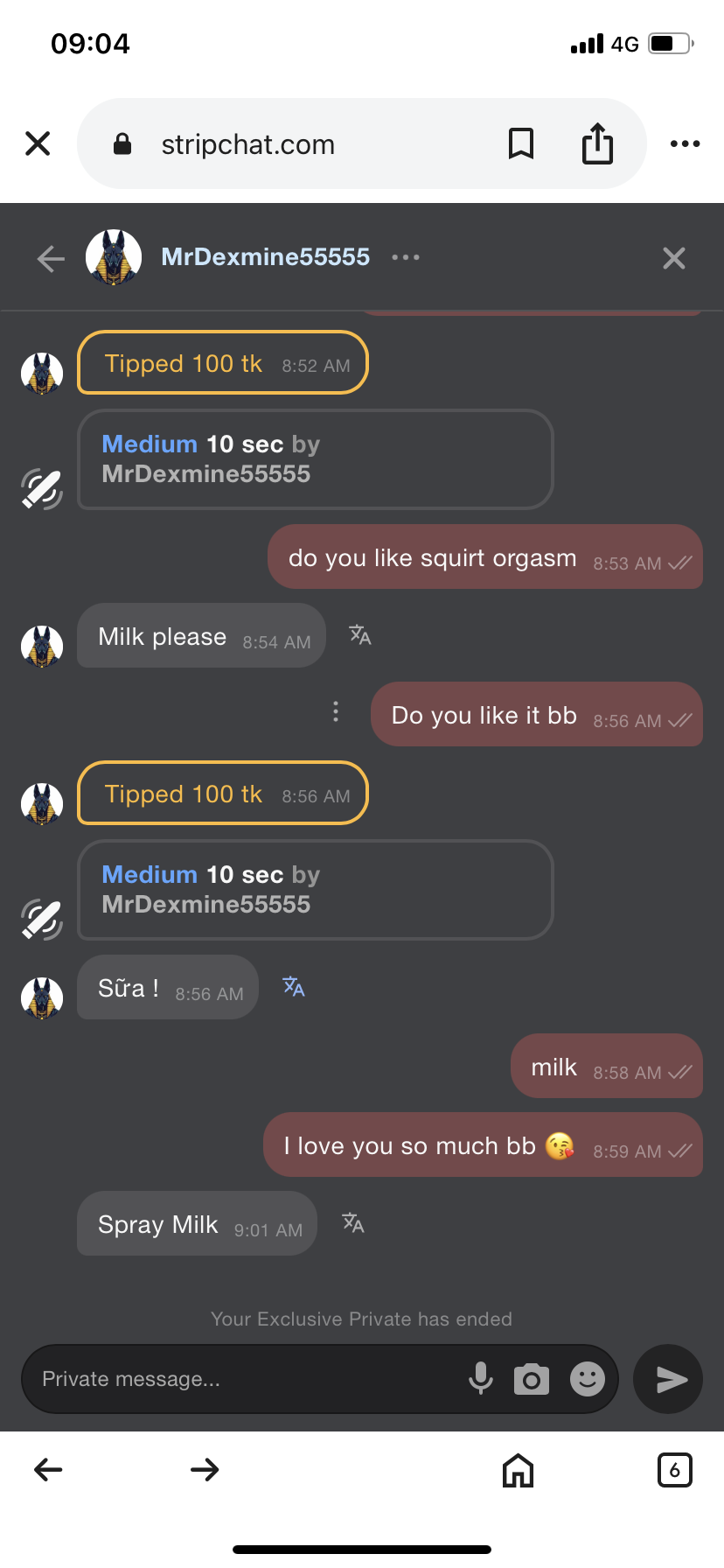Open options beside 'Do you like it bb'
The height and width of the screenshot is (1568, 724).
tap(336, 712)
